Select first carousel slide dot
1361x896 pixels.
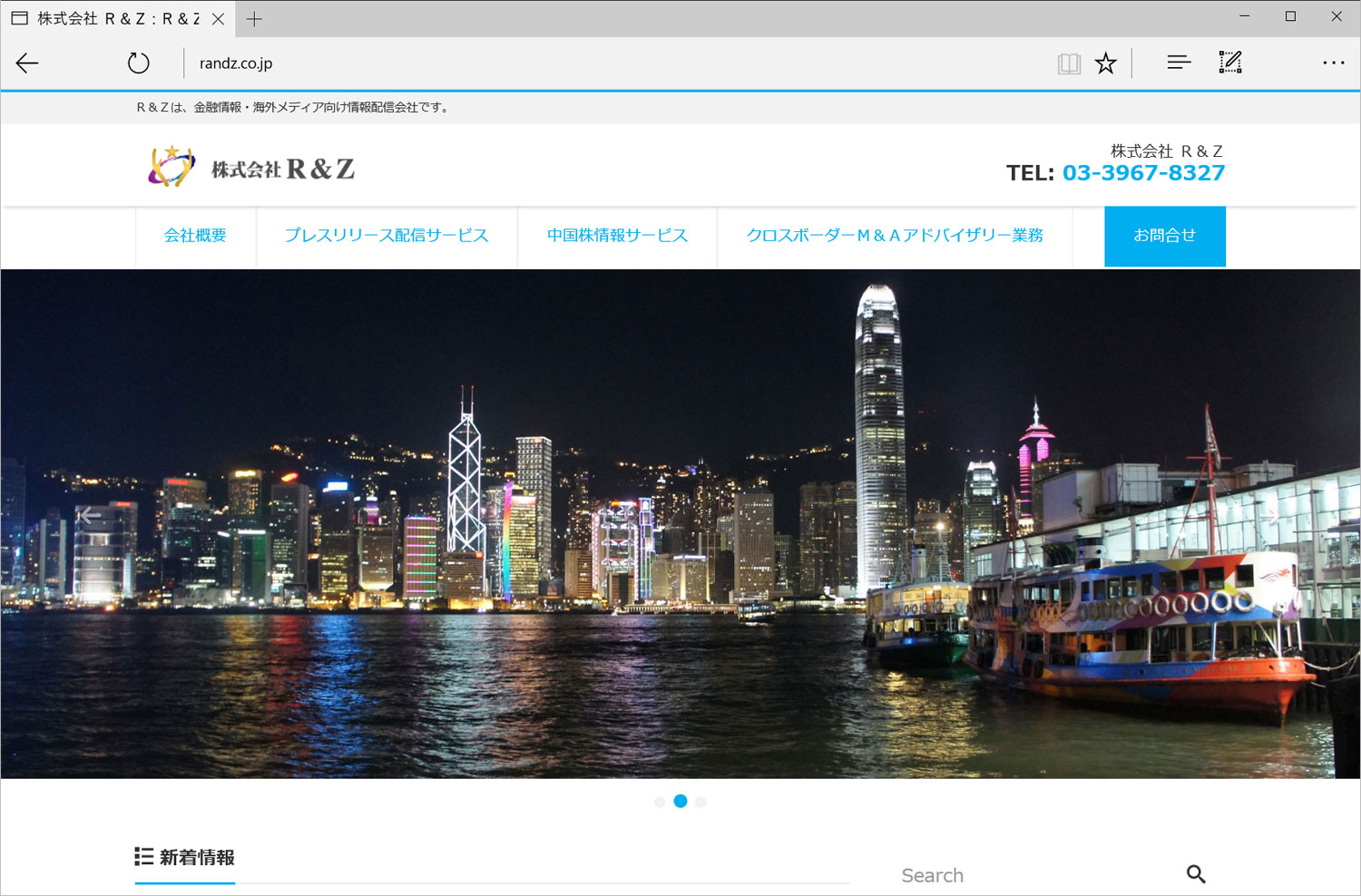[660, 802]
